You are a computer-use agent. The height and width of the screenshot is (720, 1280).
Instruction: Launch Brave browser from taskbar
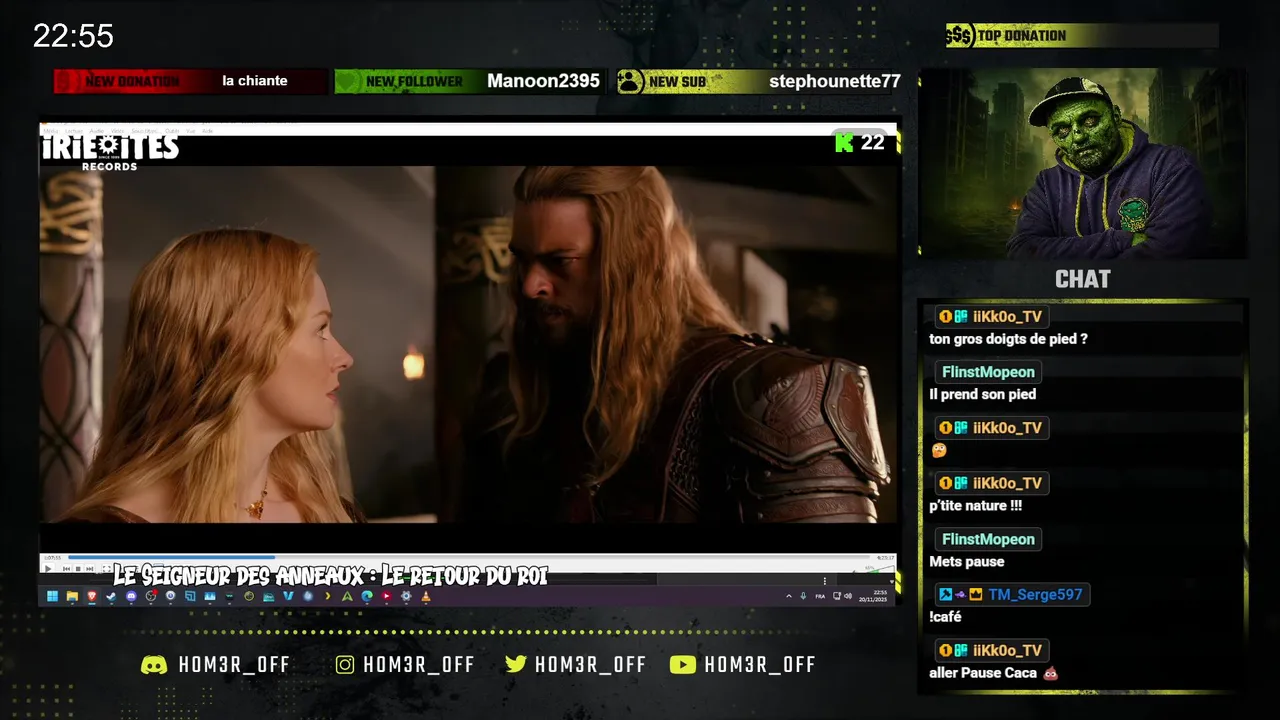(x=92, y=596)
